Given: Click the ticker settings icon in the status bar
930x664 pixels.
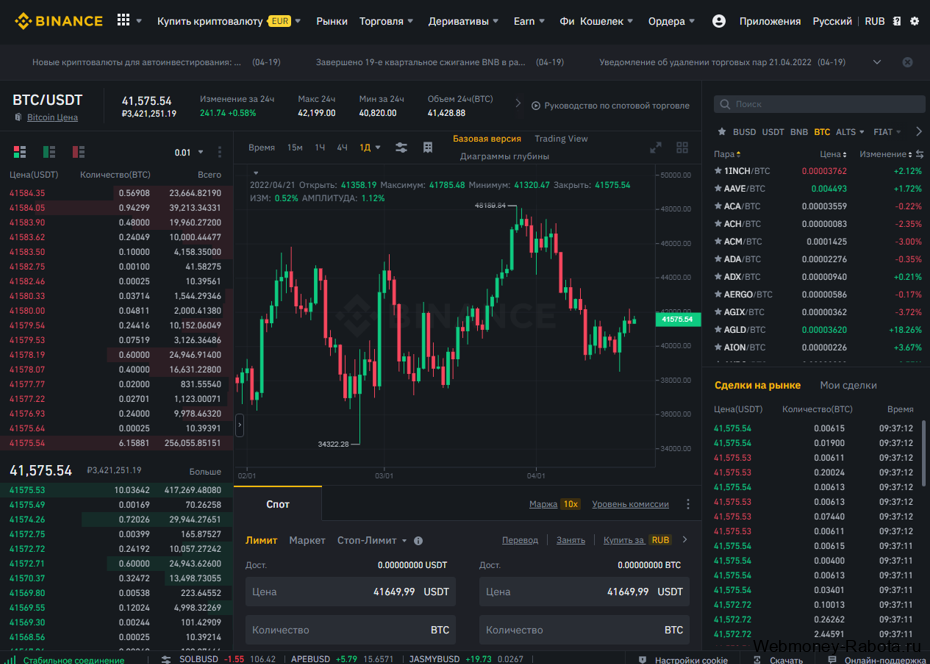Looking at the screenshot, I should pyautogui.click(x=167, y=659).
